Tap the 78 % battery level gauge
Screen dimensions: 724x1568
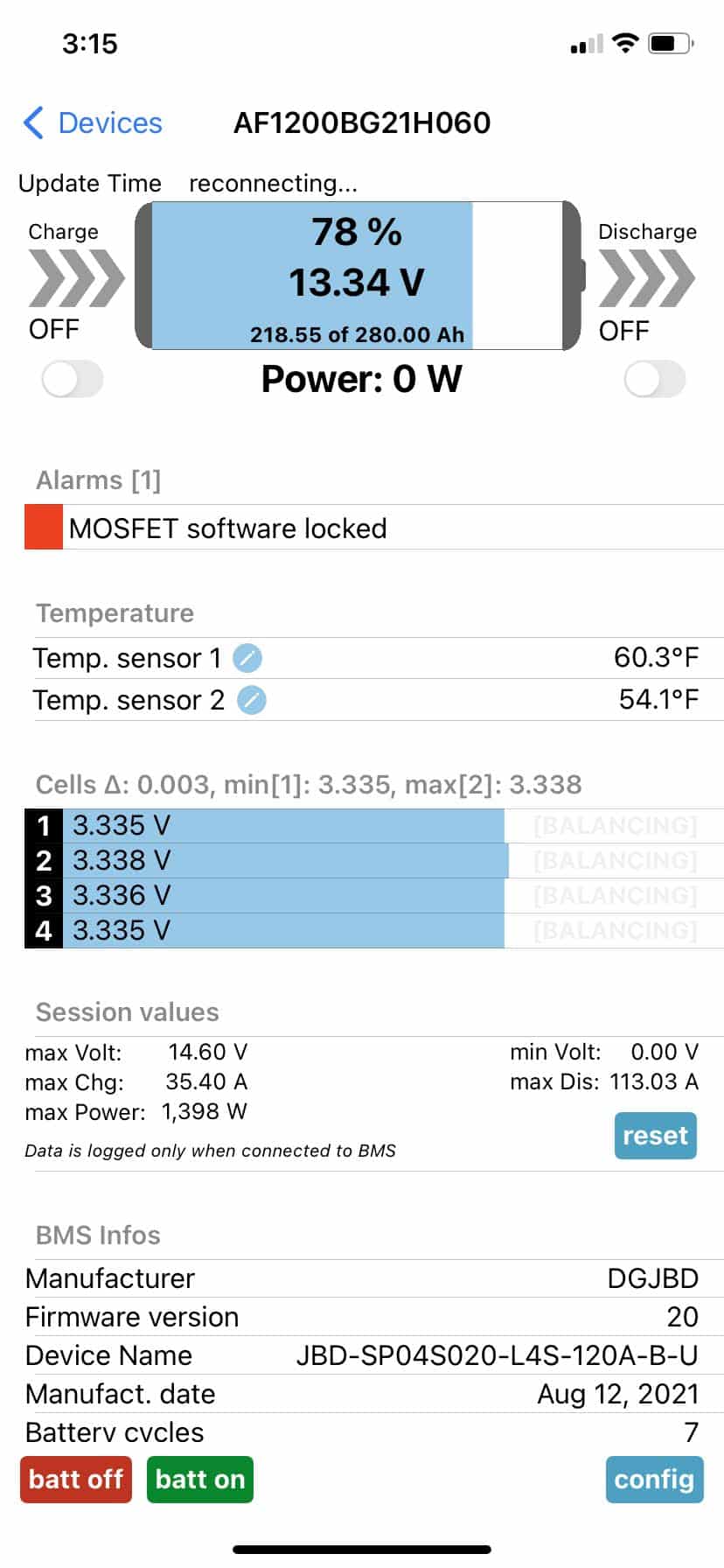[357, 276]
